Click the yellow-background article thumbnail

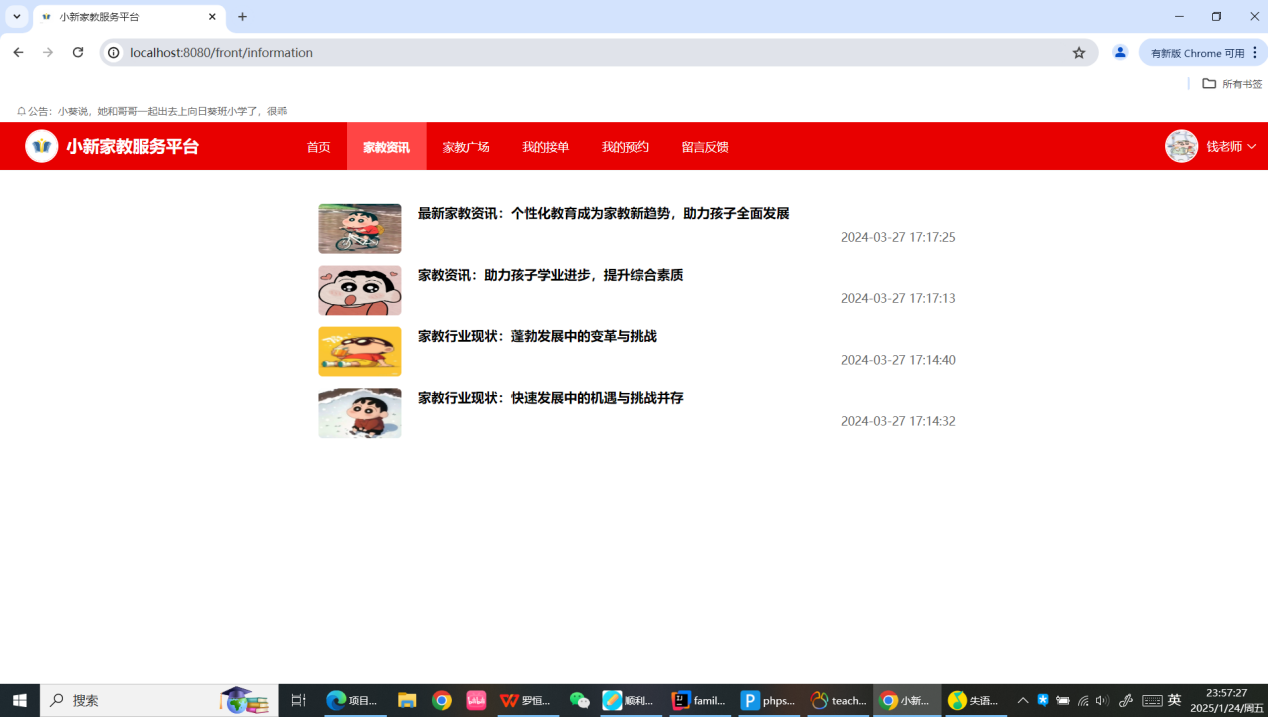[360, 351]
